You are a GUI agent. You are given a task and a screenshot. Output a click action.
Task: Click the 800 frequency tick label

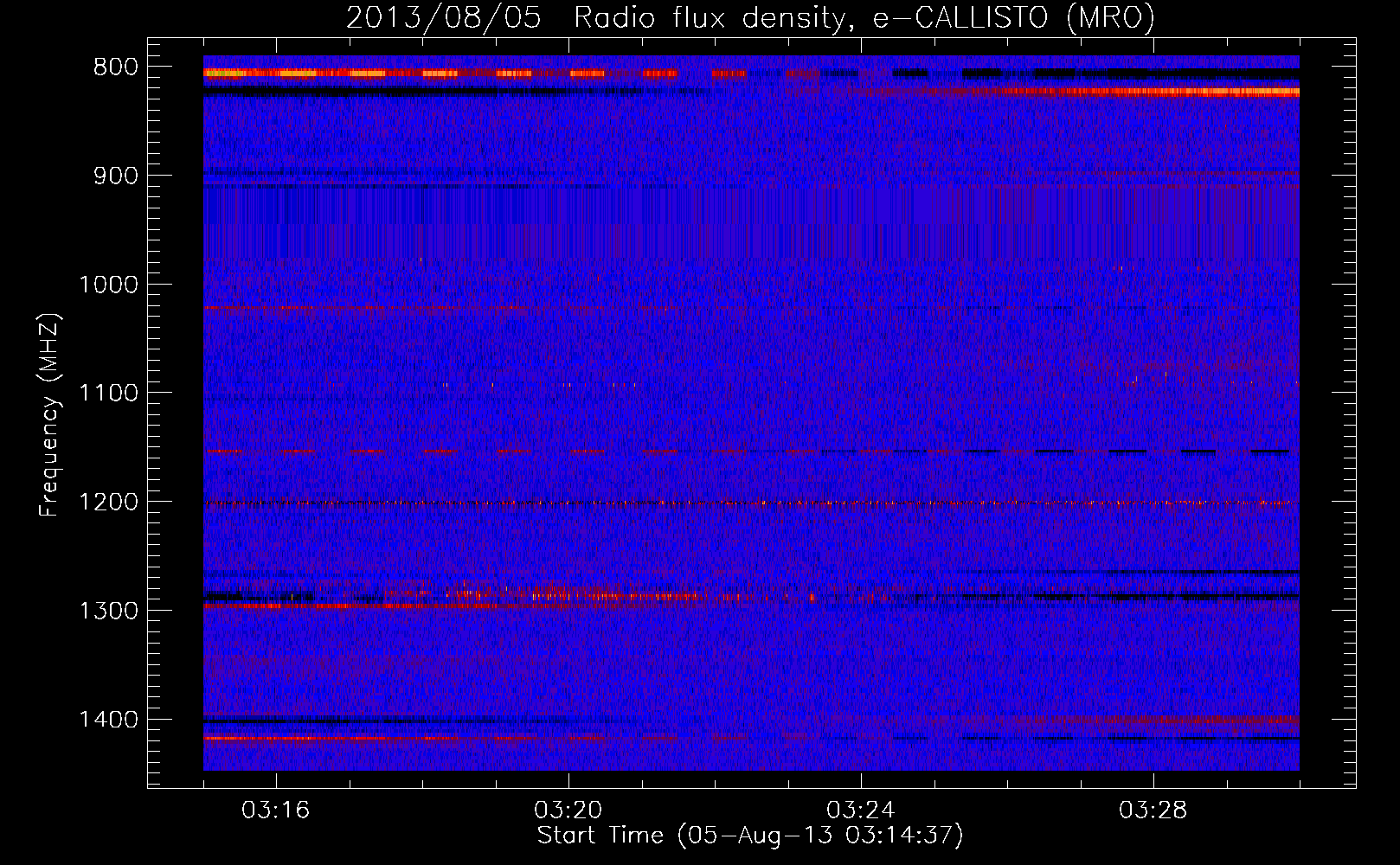coord(115,67)
